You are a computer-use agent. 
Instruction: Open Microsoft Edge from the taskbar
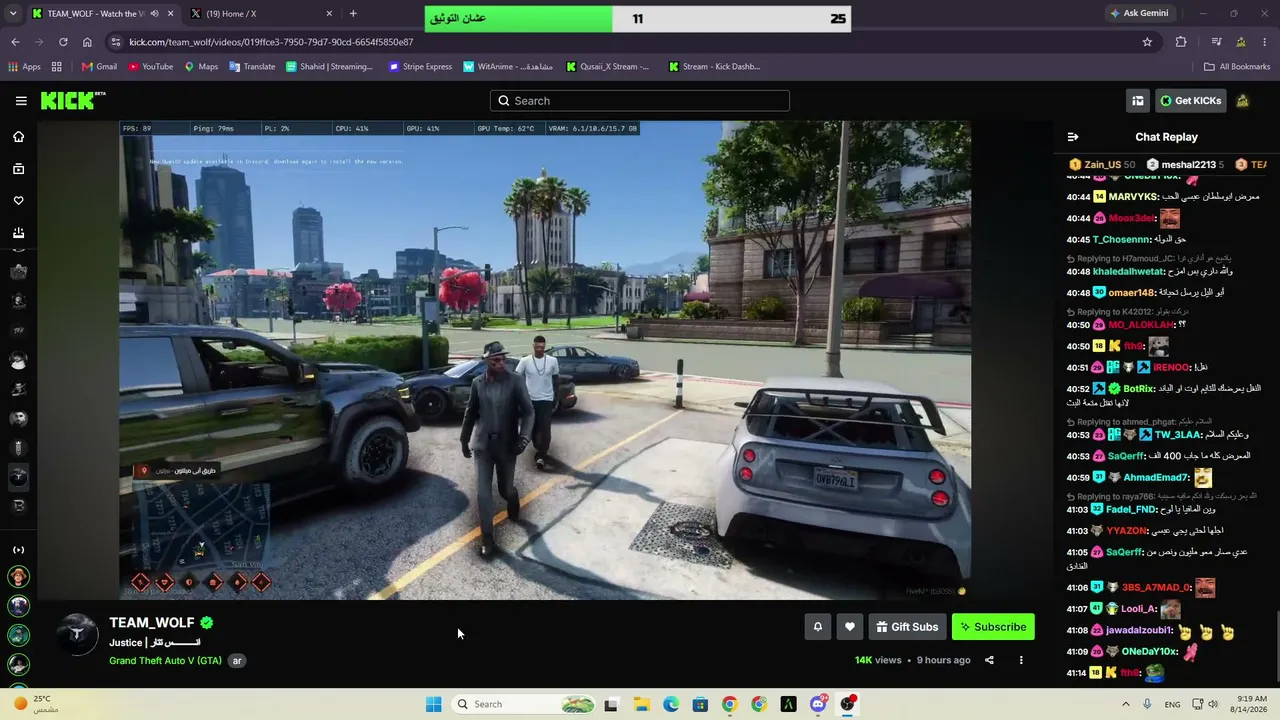(x=671, y=704)
